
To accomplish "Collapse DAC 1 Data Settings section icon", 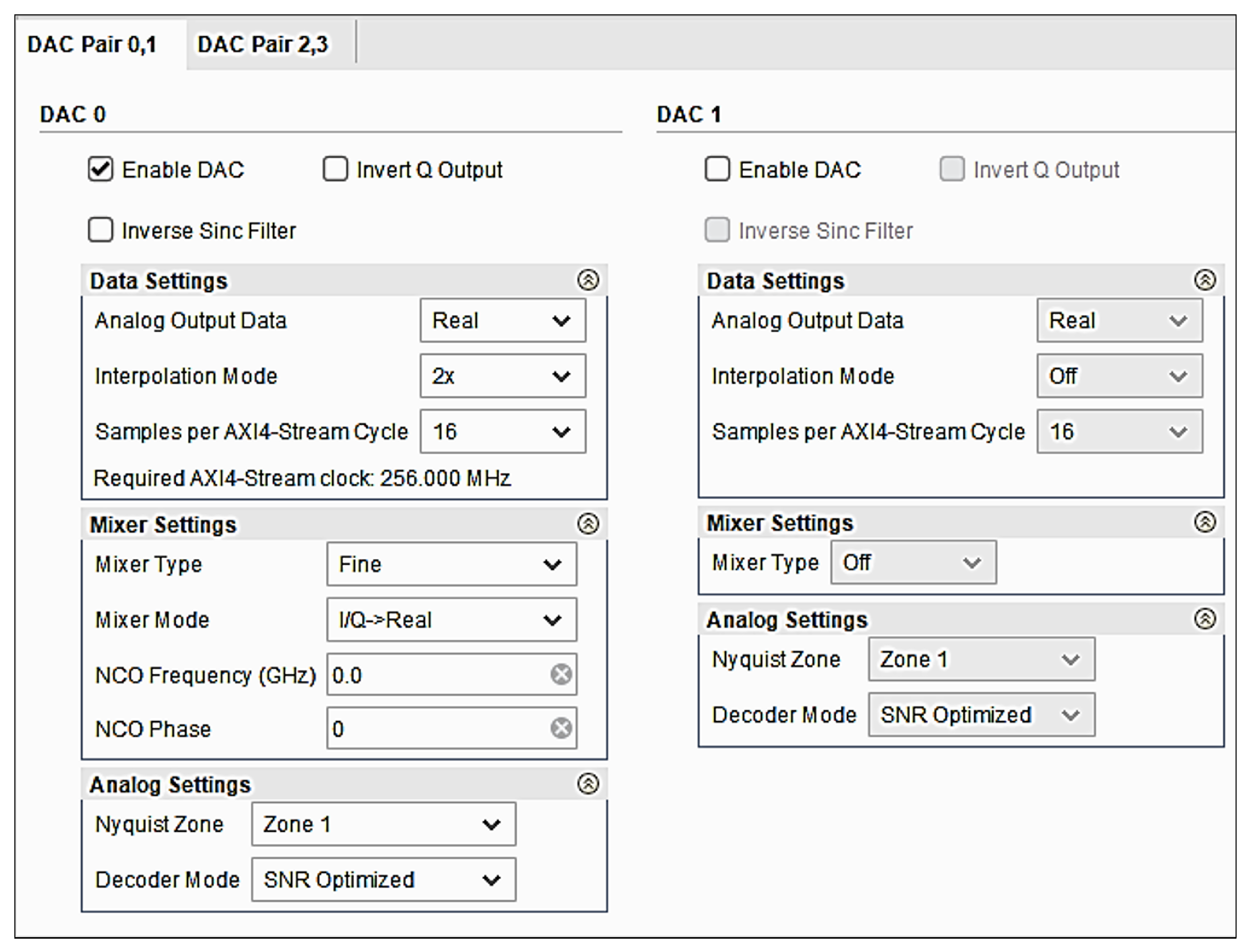I will pyautogui.click(x=1204, y=280).
